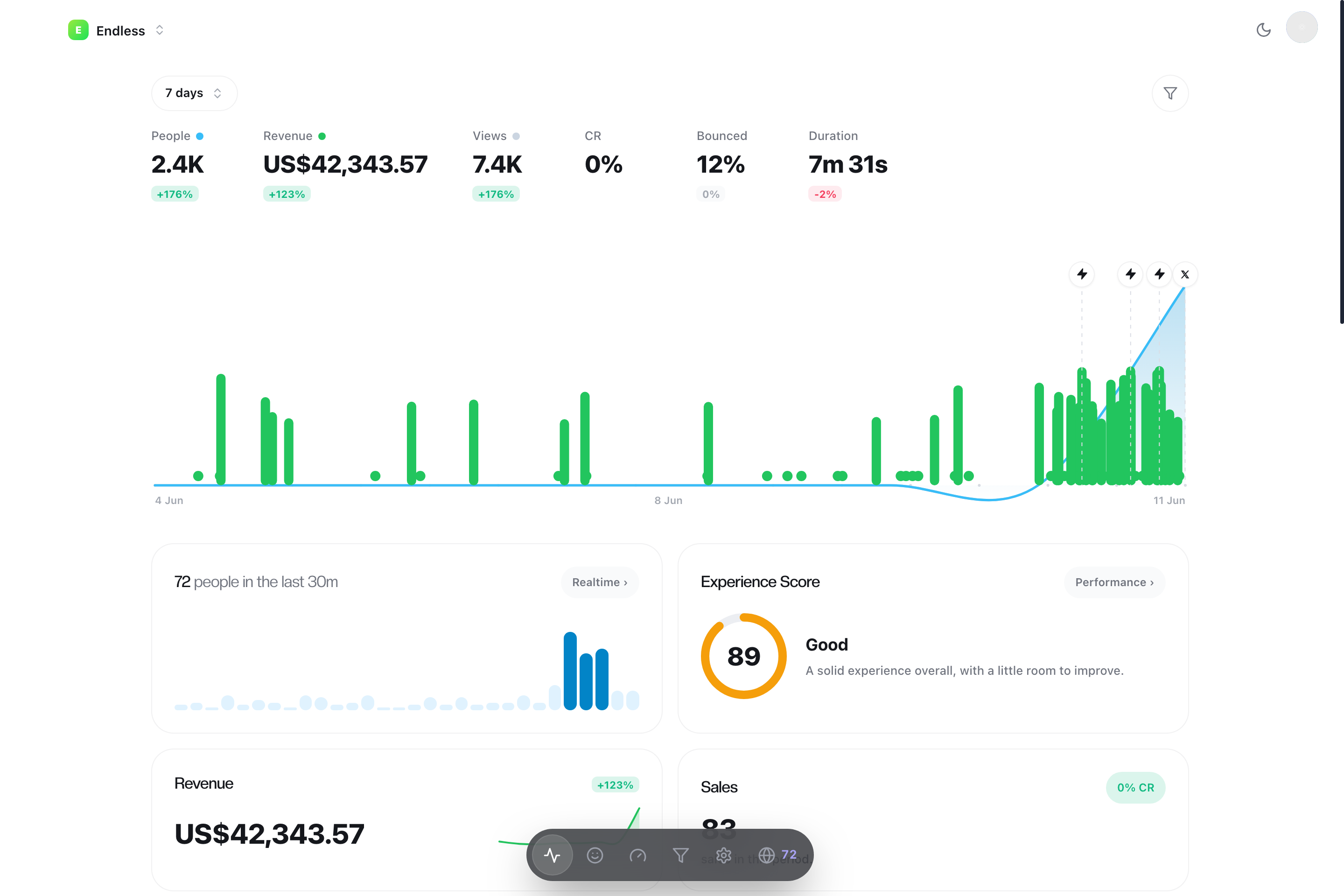This screenshot has height=896, width=1344.
Task: Click the -2% Duration change badge
Action: [x=825, y=194]
